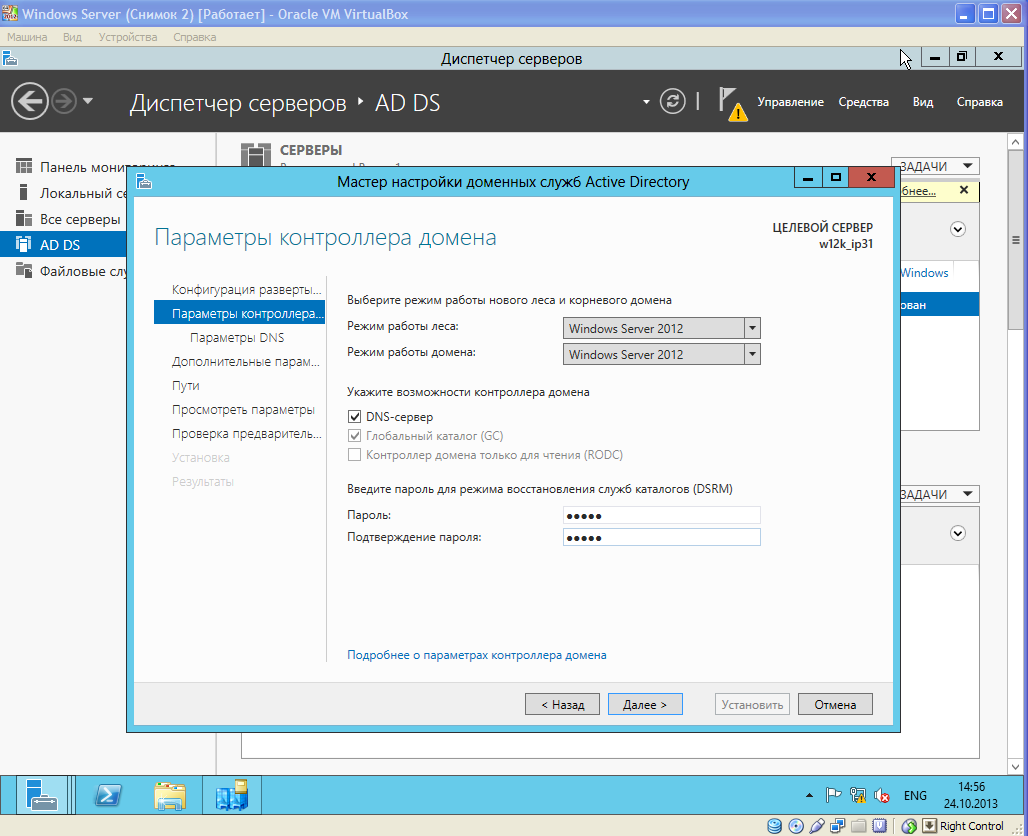Click the Все серверы sidebar icon
The width and height of the screenshot is (1028, 836).
click(24, 218)
